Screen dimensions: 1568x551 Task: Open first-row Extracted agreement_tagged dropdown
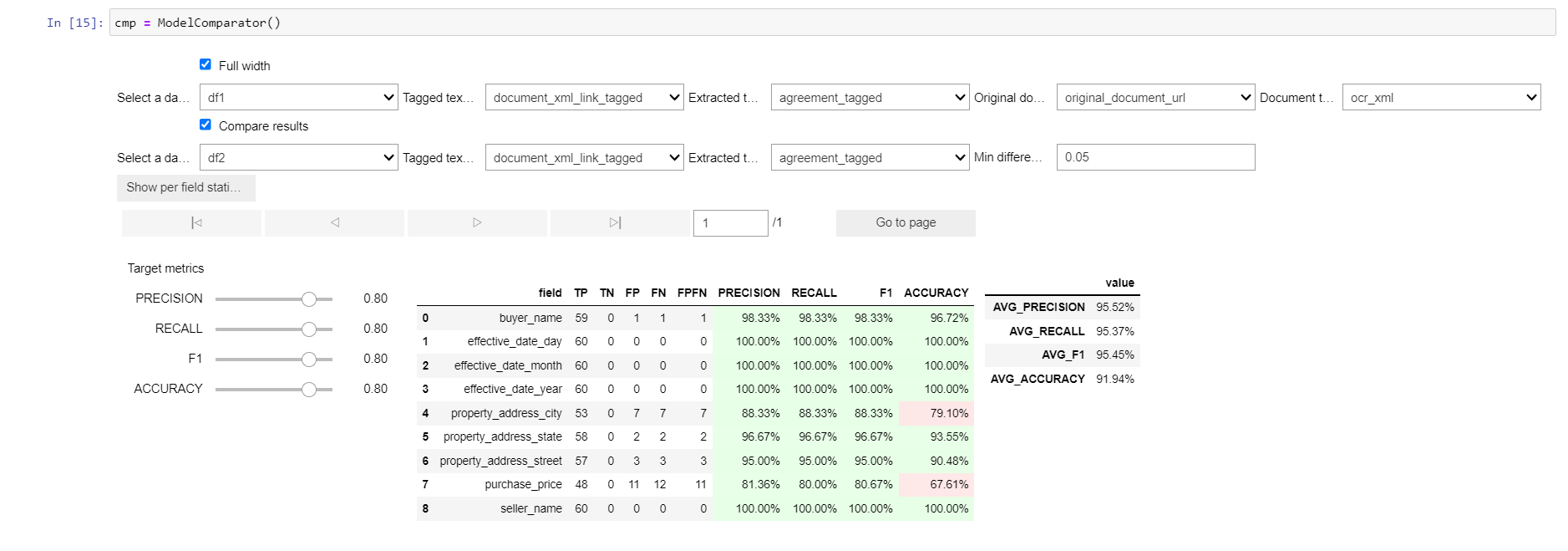point(870,97)
